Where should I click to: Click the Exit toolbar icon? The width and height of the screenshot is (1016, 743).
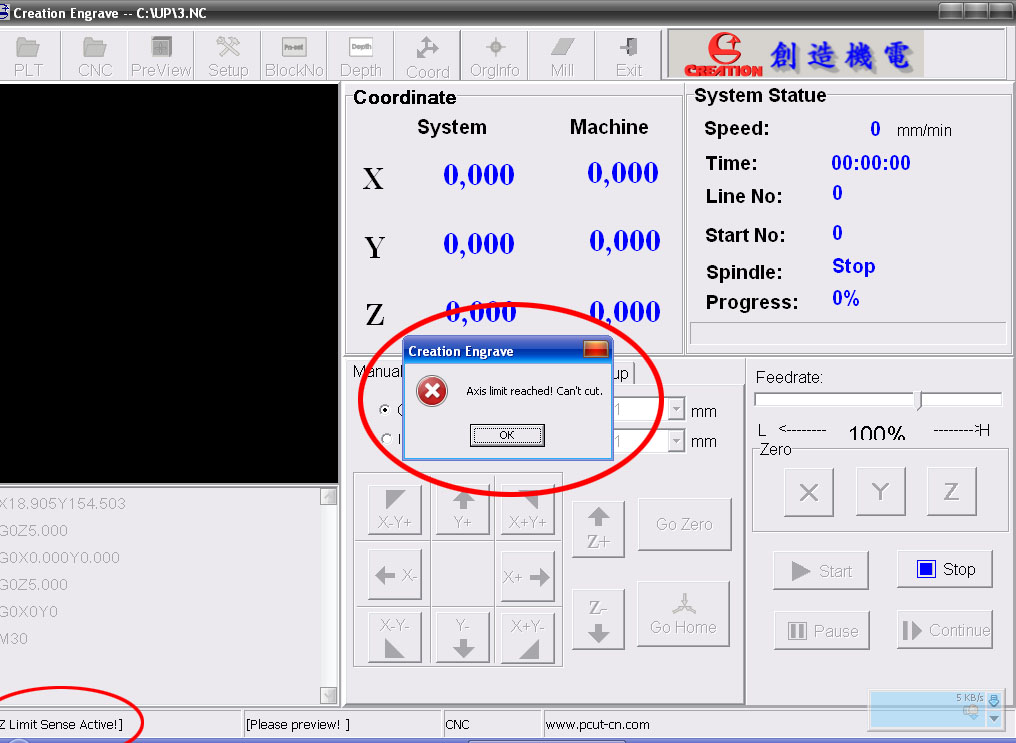[629, 56]
